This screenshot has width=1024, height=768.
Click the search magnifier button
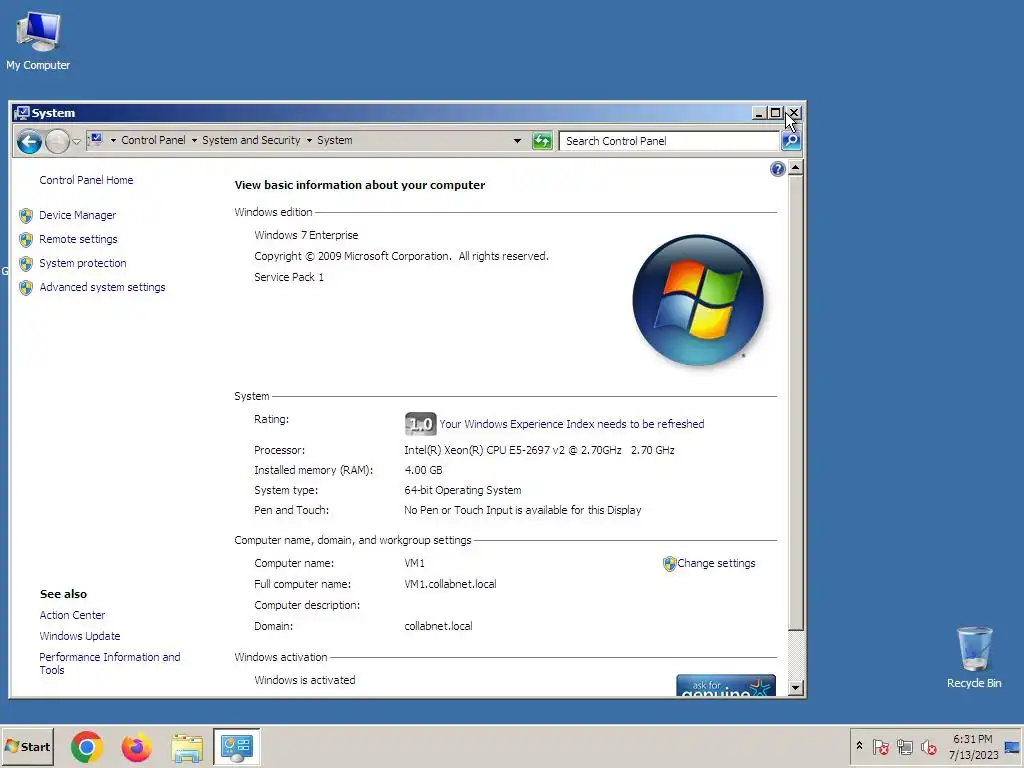pyautogui.click(x=791, y=140)
